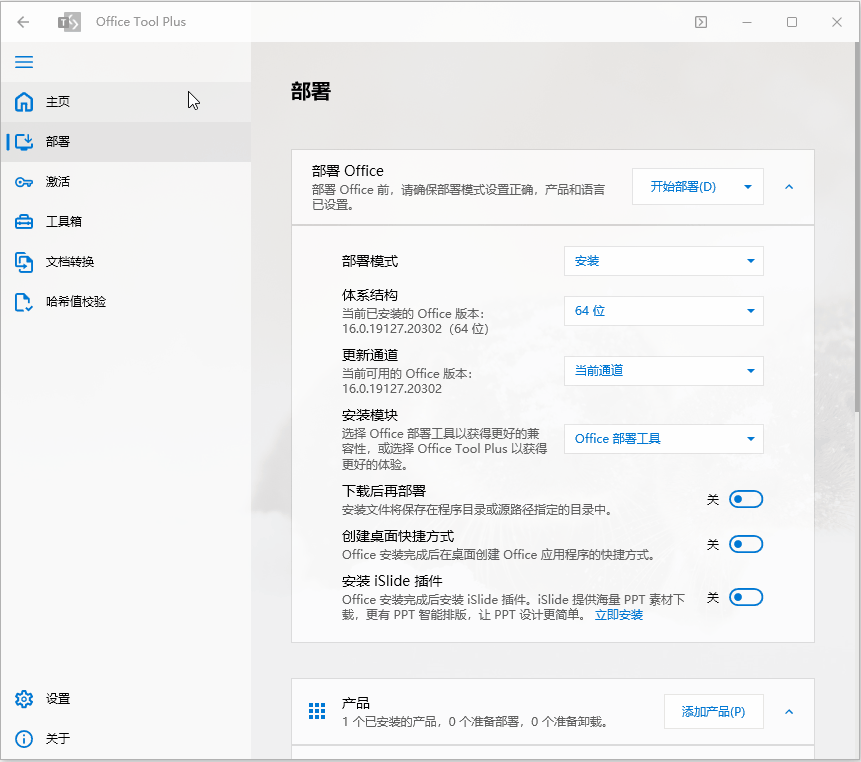Click the 部署 deploy icon in sidebar

tap(24, 142)
